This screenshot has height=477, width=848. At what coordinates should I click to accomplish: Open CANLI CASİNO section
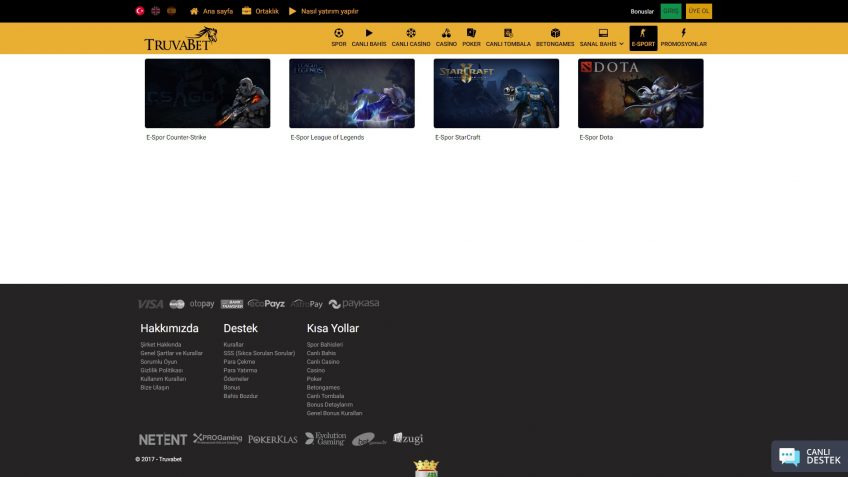tap(411, 38)
